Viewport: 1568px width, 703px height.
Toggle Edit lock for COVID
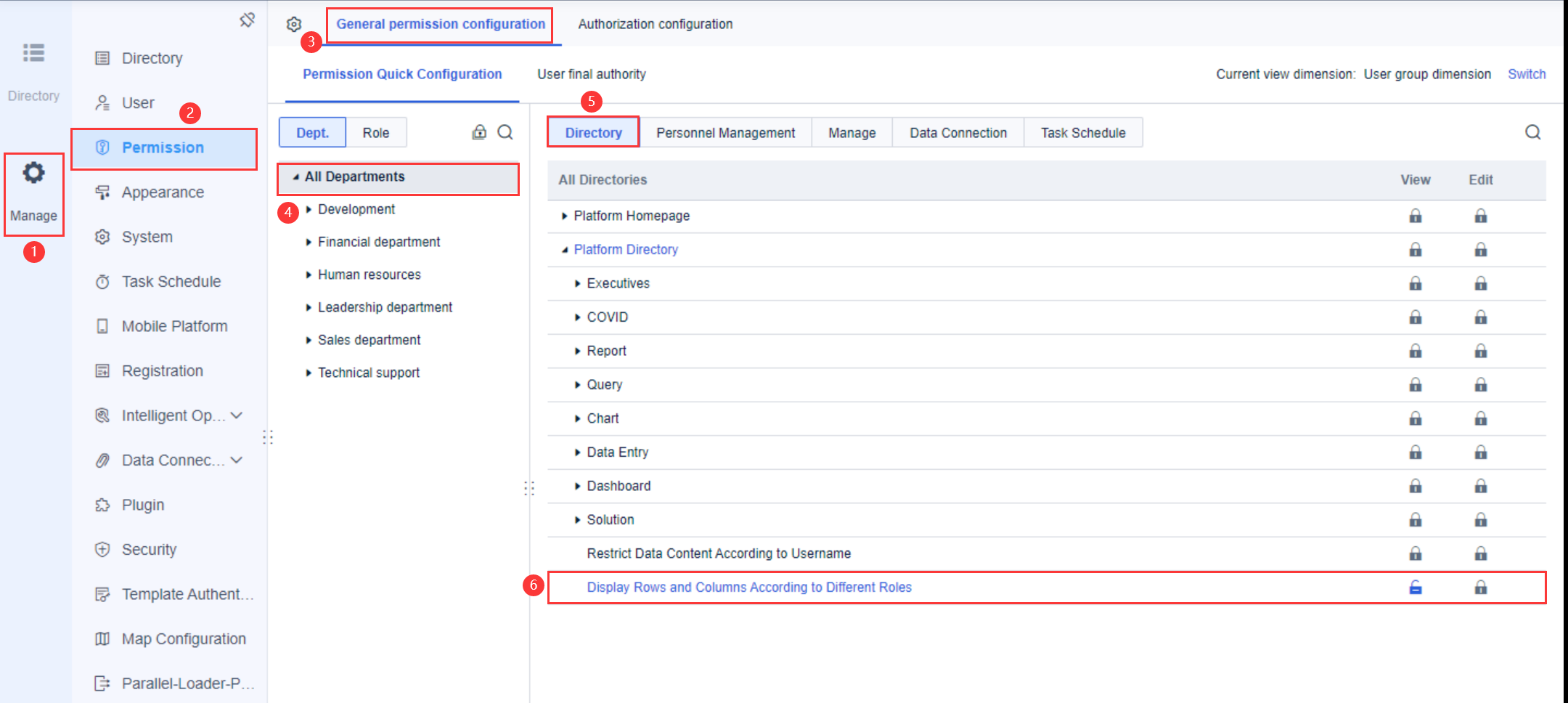(x=1481, y=317)
